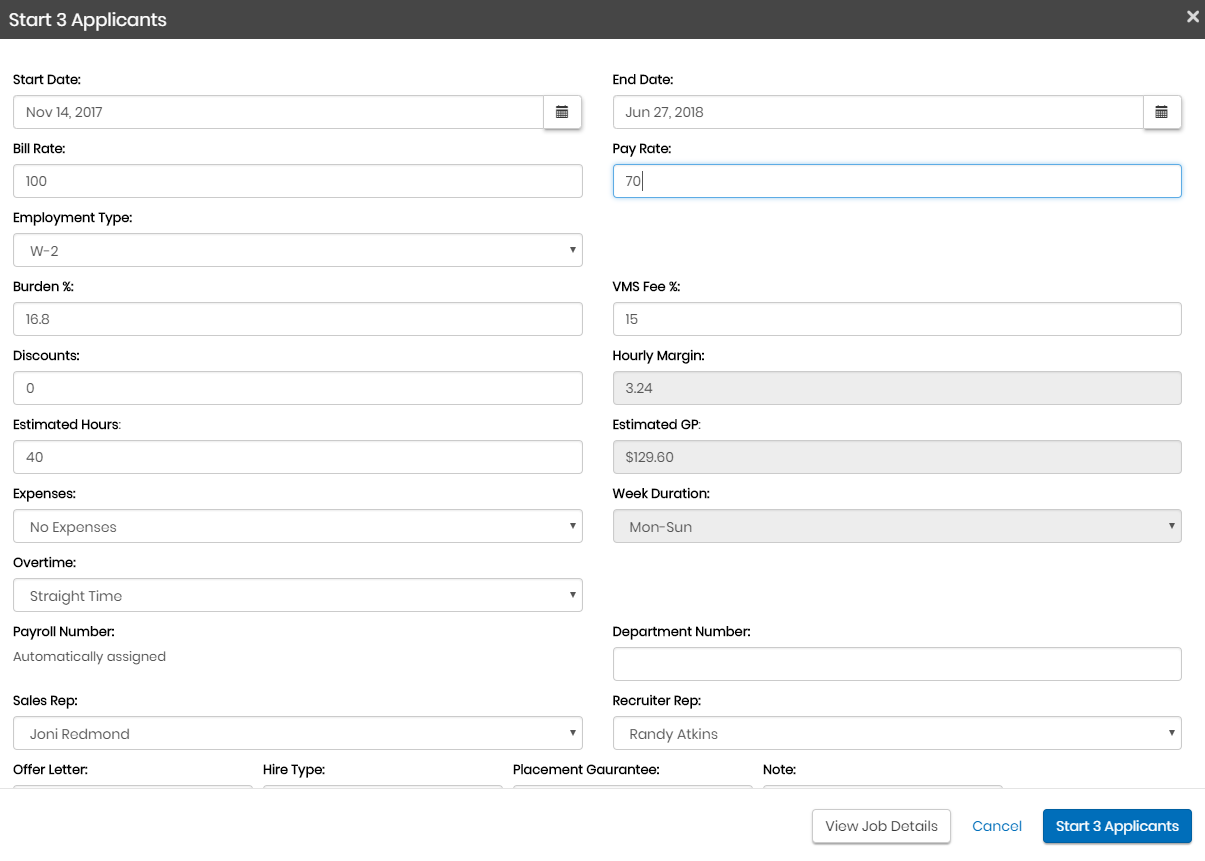The height and width of the screenshot is (861, 1205).
Task: Click the Week Duration dropdown
Action: 896,526
